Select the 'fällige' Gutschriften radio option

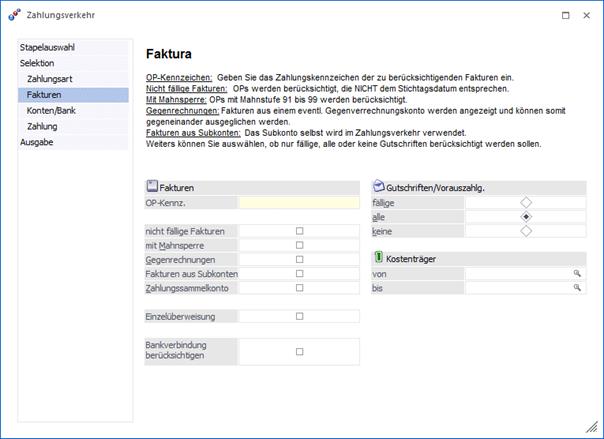pyautogui.click(x=526, y=202)
